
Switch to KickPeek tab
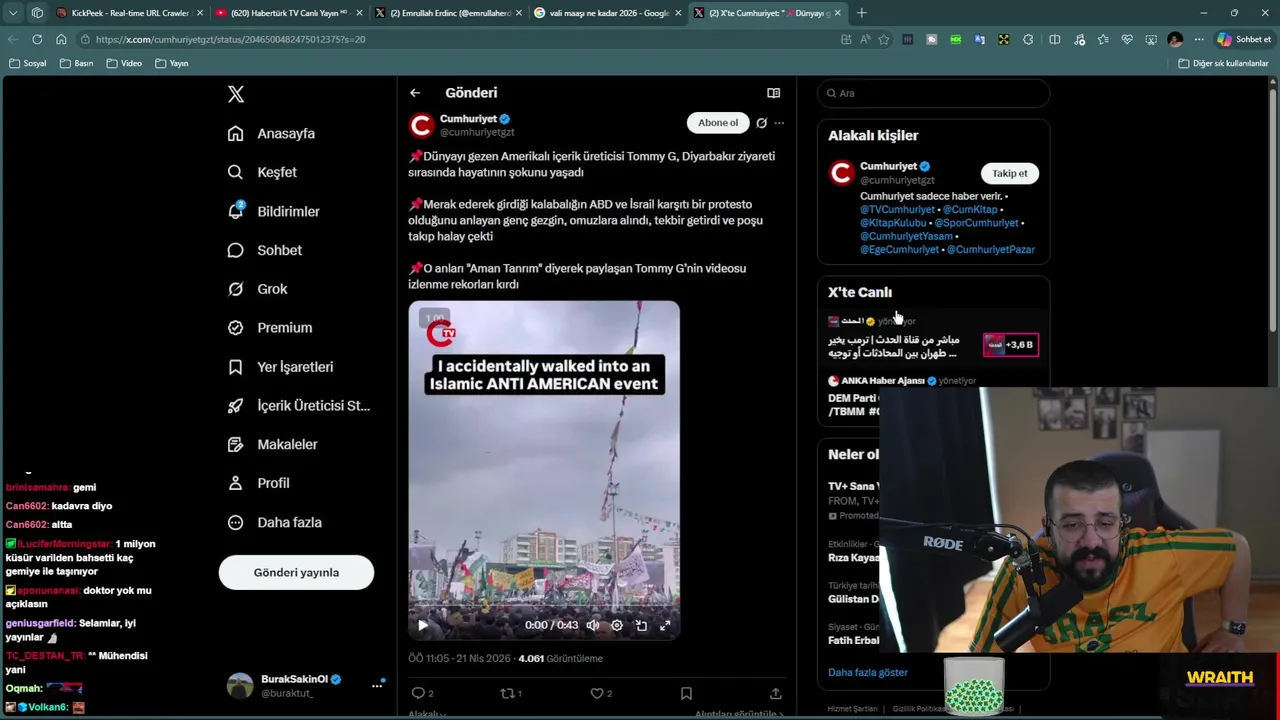[x=130, y=13]
